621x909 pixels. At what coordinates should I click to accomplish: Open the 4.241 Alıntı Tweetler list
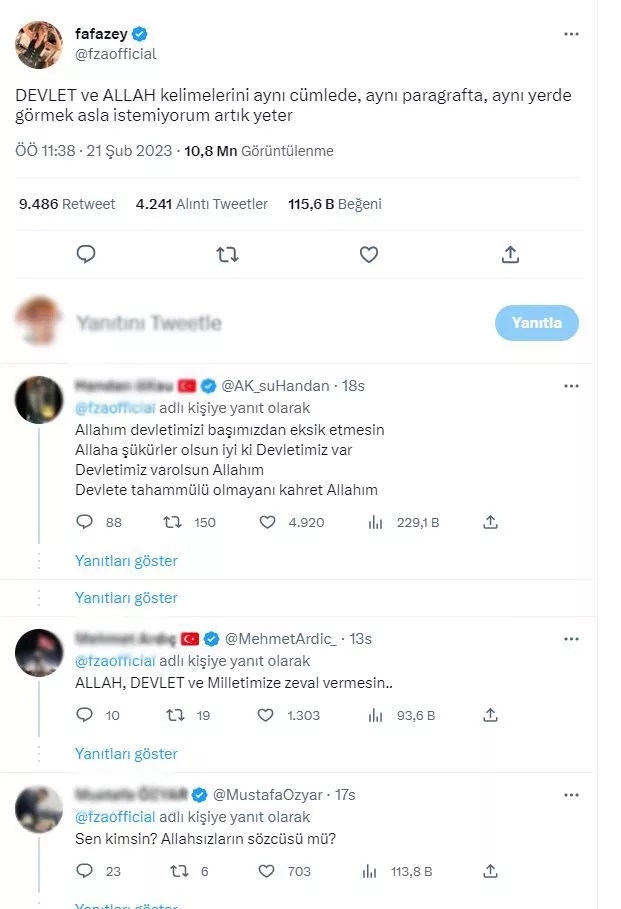click(201, 204)
